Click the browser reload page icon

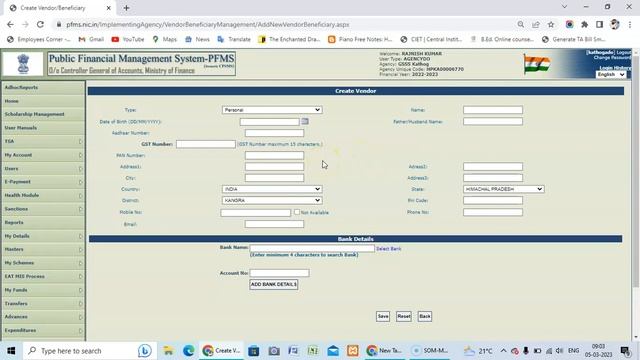pyautogui.click(x=40, y=24)
